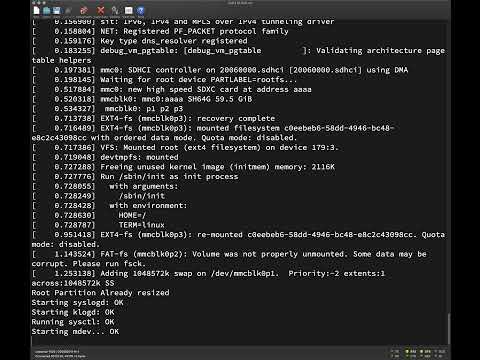Click the line 'Starting syslogd: OK'
This screenshot has width=480, height=360.
point(78,303)
